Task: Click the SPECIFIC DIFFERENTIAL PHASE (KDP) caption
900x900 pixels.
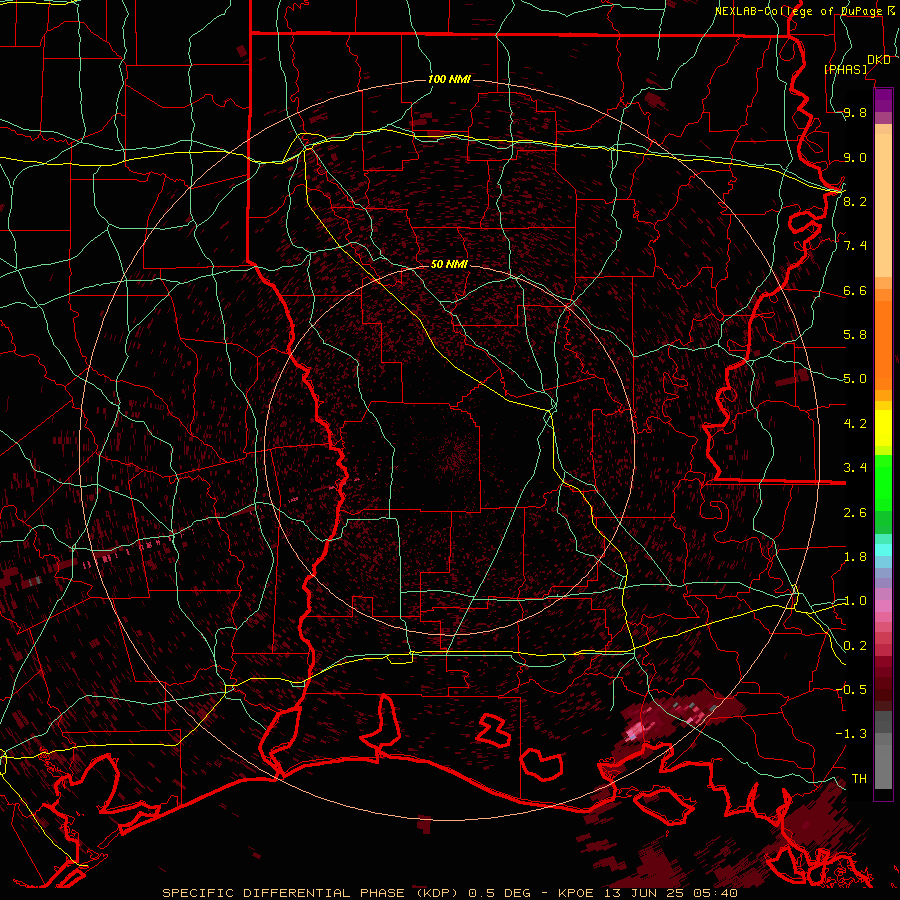Action: [308, 893]
